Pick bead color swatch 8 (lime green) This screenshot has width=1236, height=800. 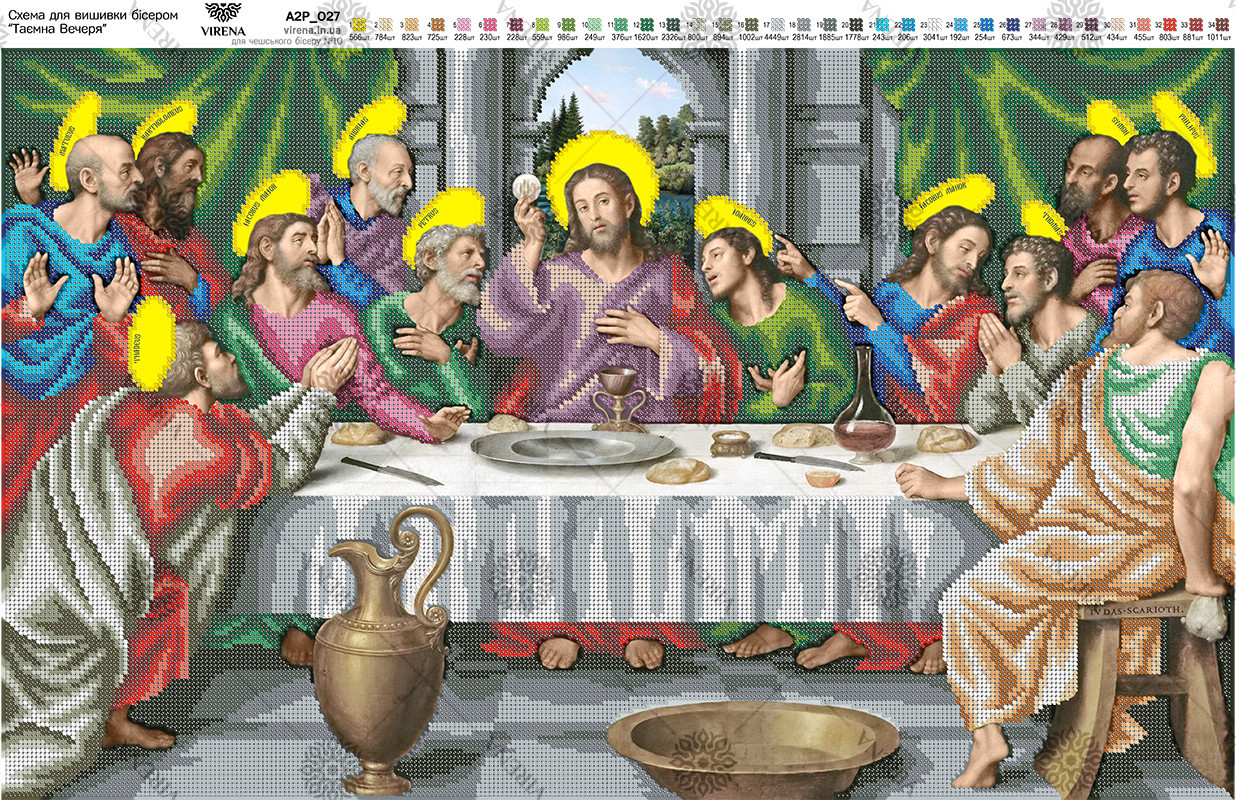click(541, 23)
